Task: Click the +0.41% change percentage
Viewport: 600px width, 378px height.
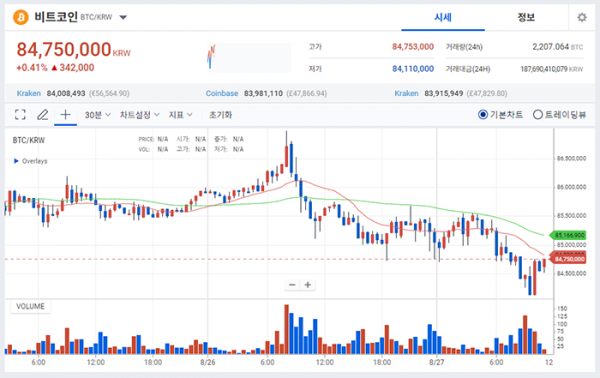Action: 32,68
